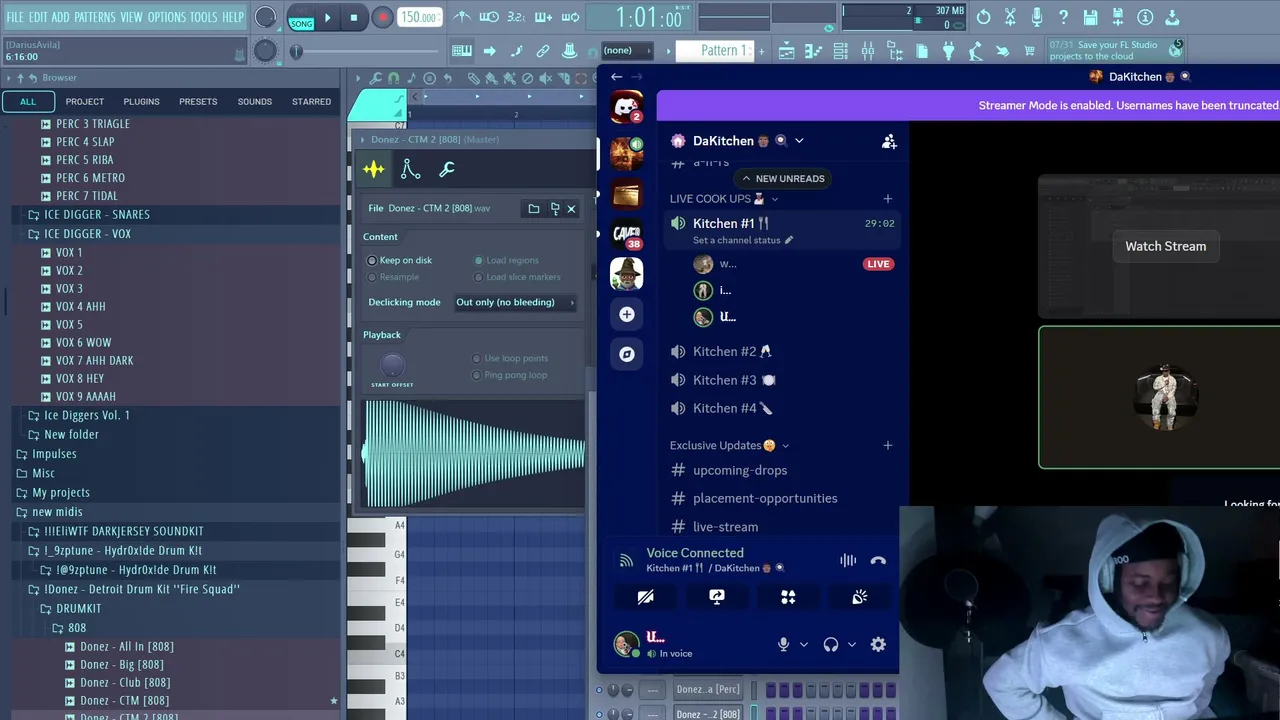Click the Watch Stream button

[1166, 246]
